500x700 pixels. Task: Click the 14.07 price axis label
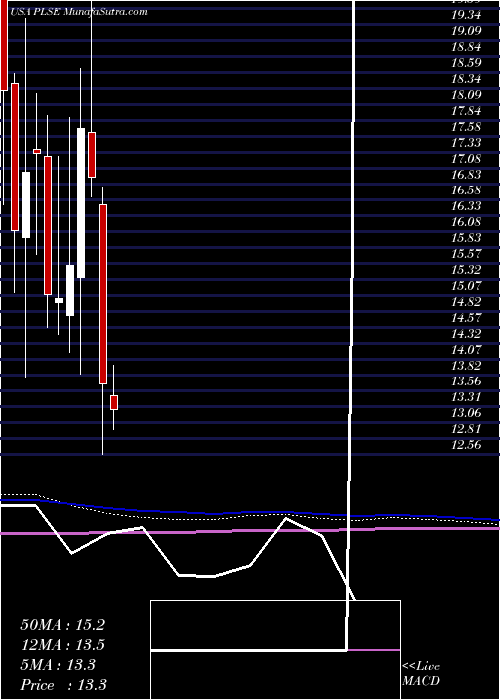(466, 350)
